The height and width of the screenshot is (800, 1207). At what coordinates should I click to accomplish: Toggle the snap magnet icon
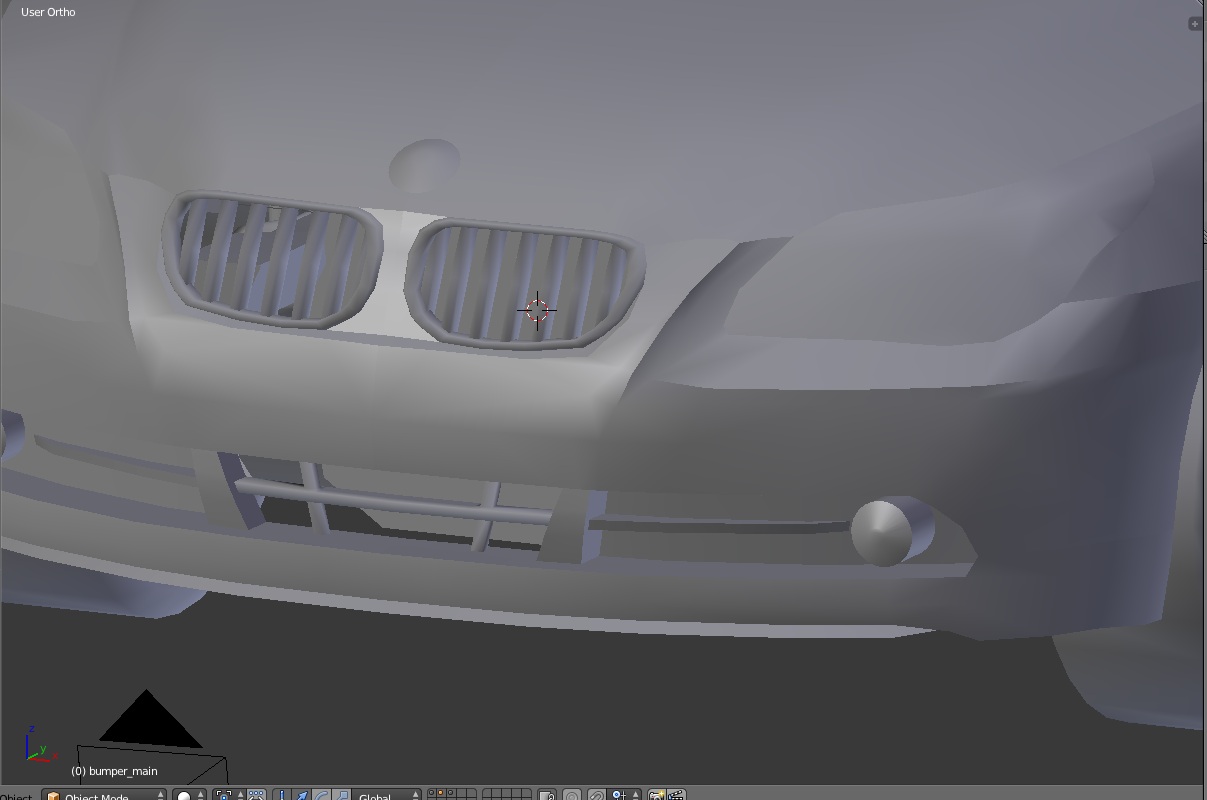(x=597, y=796)
